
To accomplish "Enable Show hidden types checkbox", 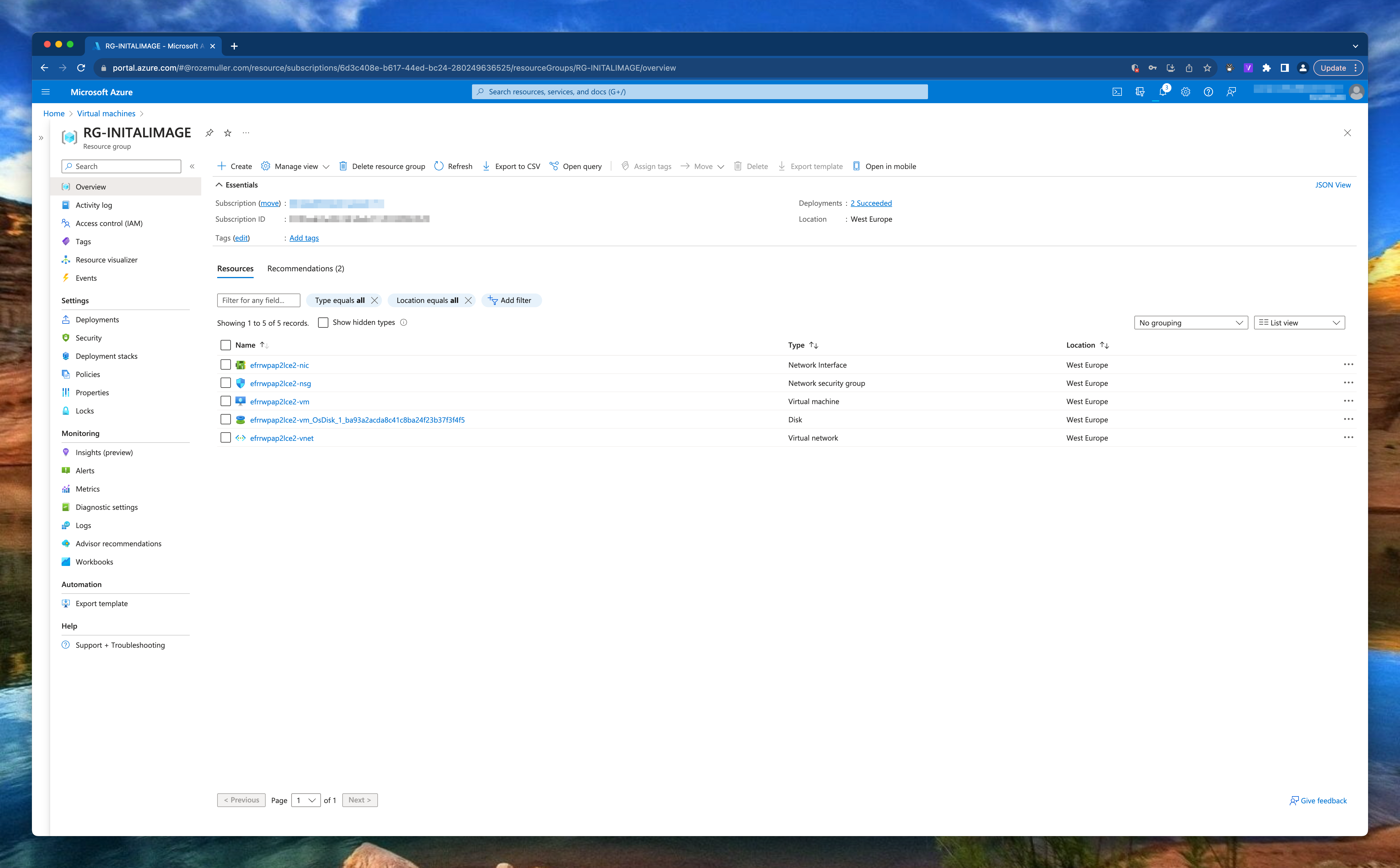I will click(x=323, y=323).
